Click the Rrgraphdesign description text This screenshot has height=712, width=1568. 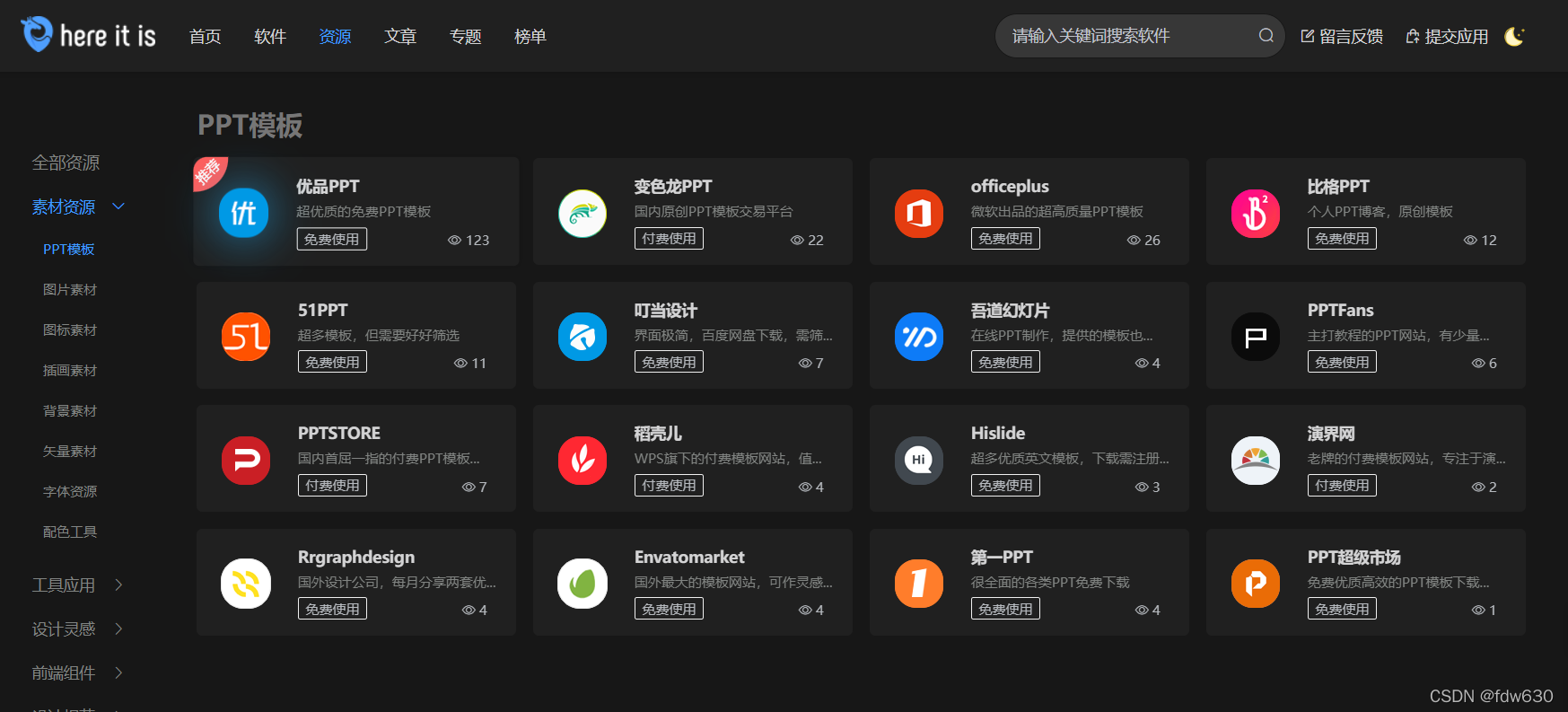[x=397, y=582]
